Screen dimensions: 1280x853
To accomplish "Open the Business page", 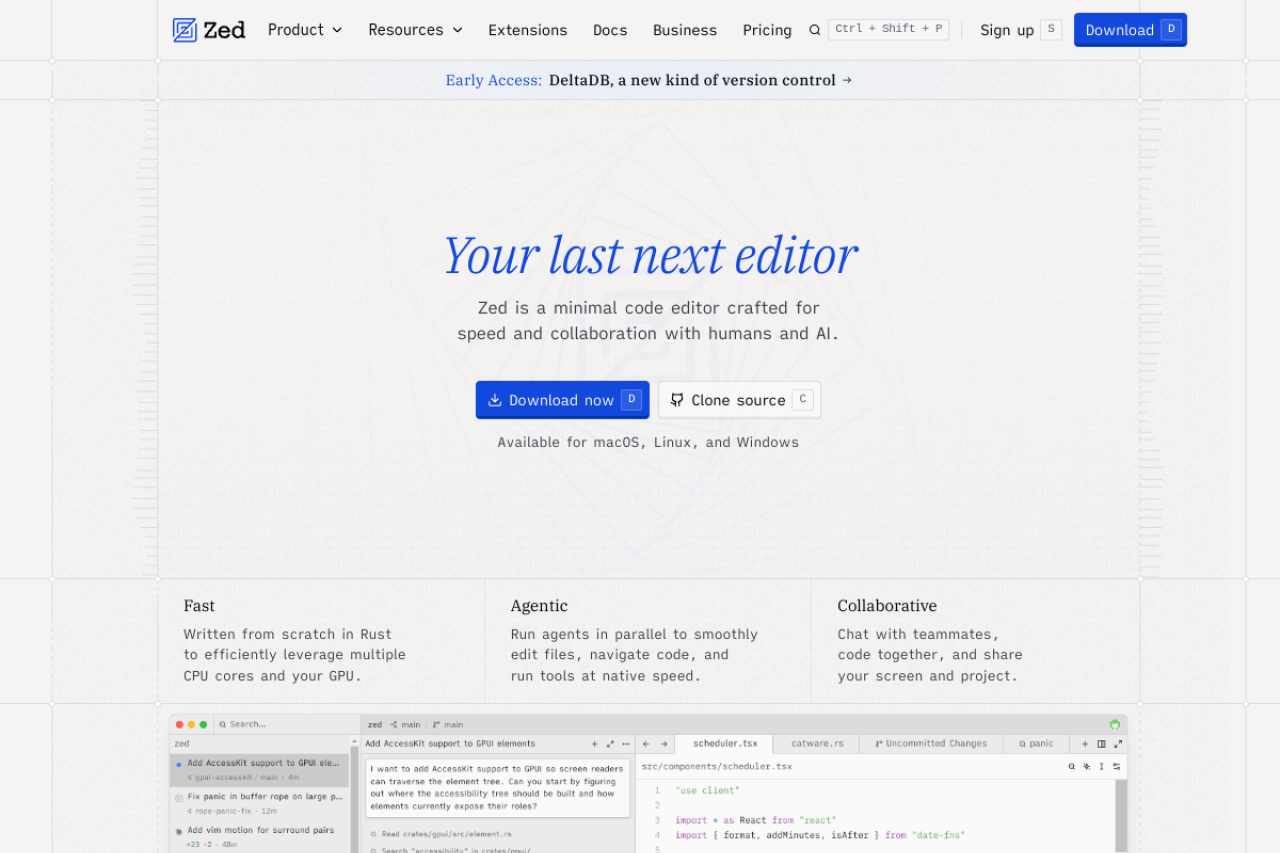I will [x=685, y=30].
